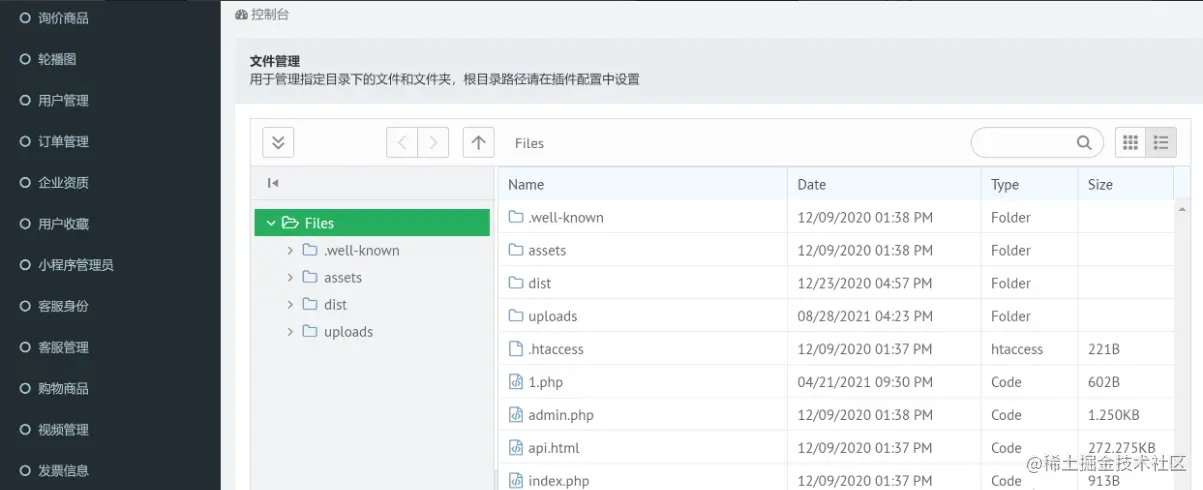Click the htaccess type cell

(1017, 349)
